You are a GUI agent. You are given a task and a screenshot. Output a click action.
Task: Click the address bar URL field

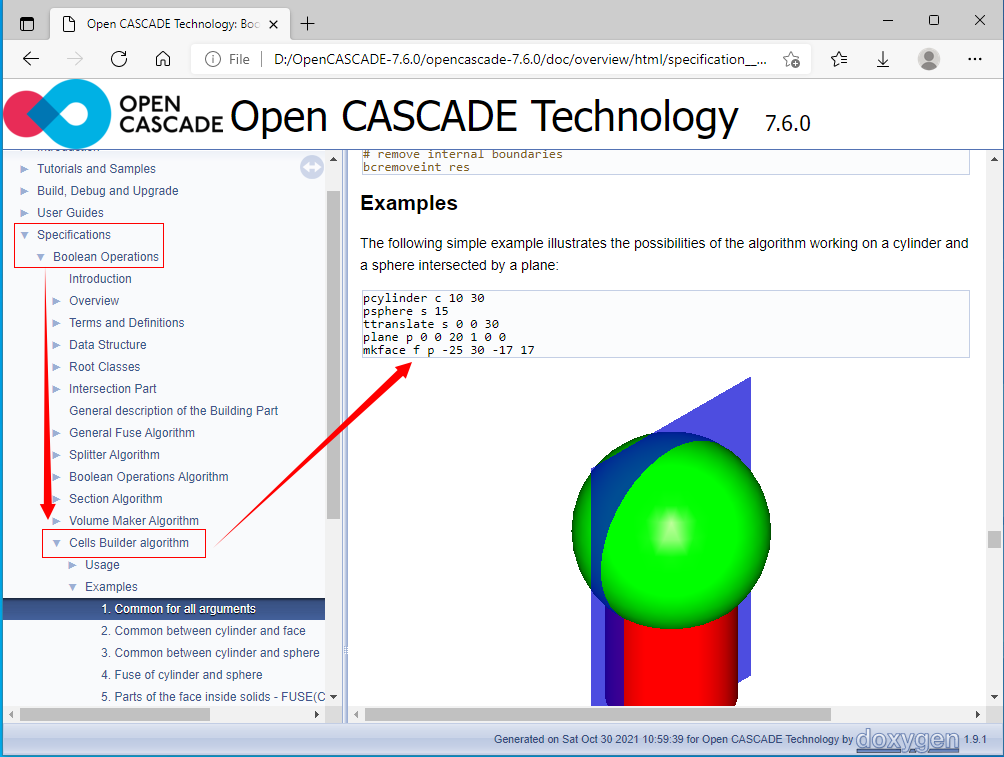pos(520,60)
